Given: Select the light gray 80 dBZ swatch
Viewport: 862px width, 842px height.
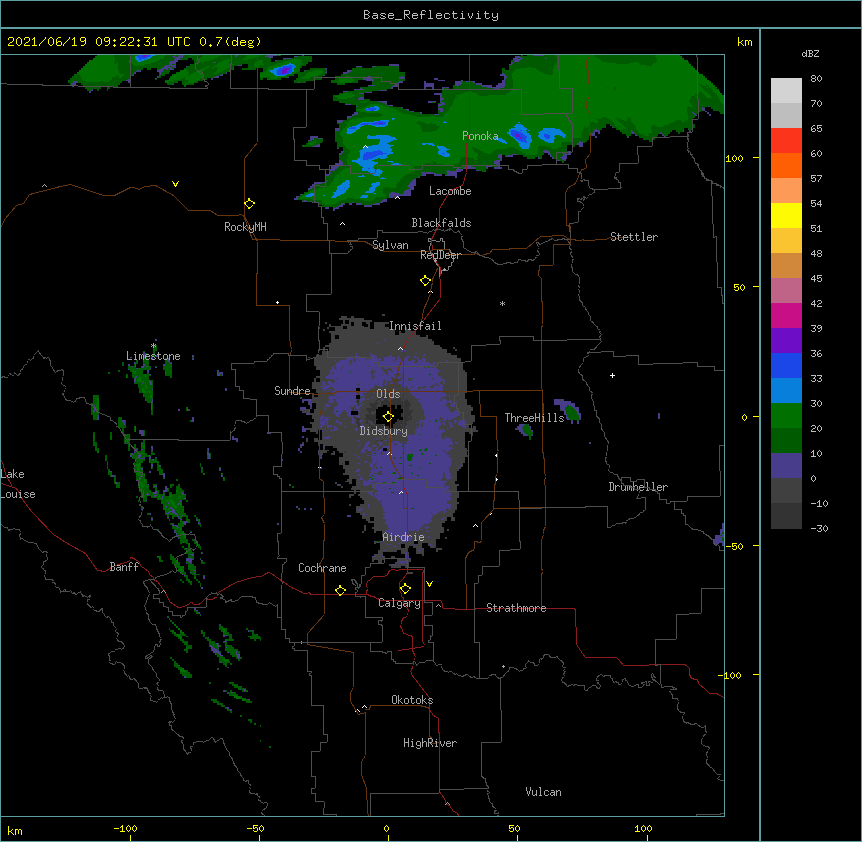Looking at the screenshot, I should click(786, 90).
